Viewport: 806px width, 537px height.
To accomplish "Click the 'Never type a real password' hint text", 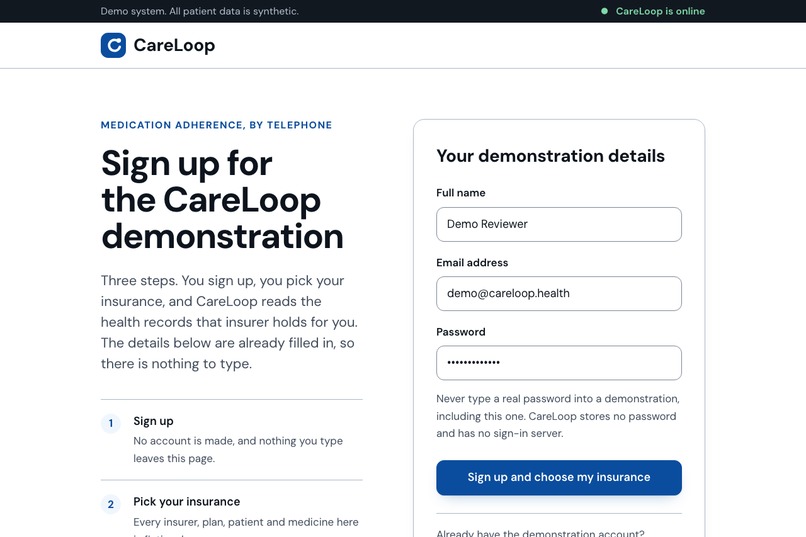I will (558, 416).
